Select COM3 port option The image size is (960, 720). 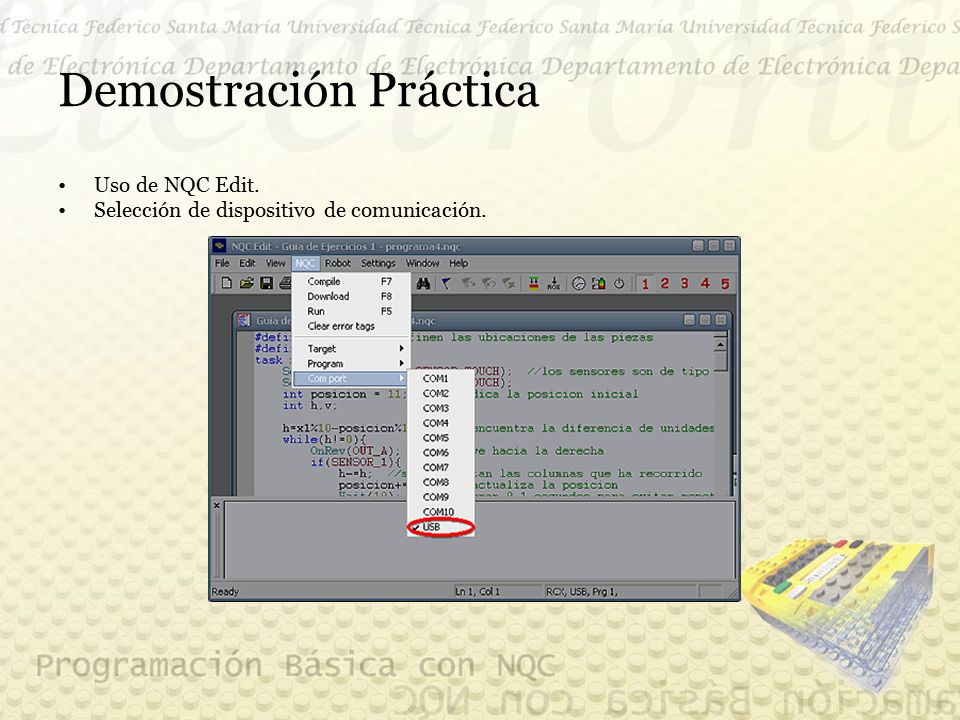440,408
